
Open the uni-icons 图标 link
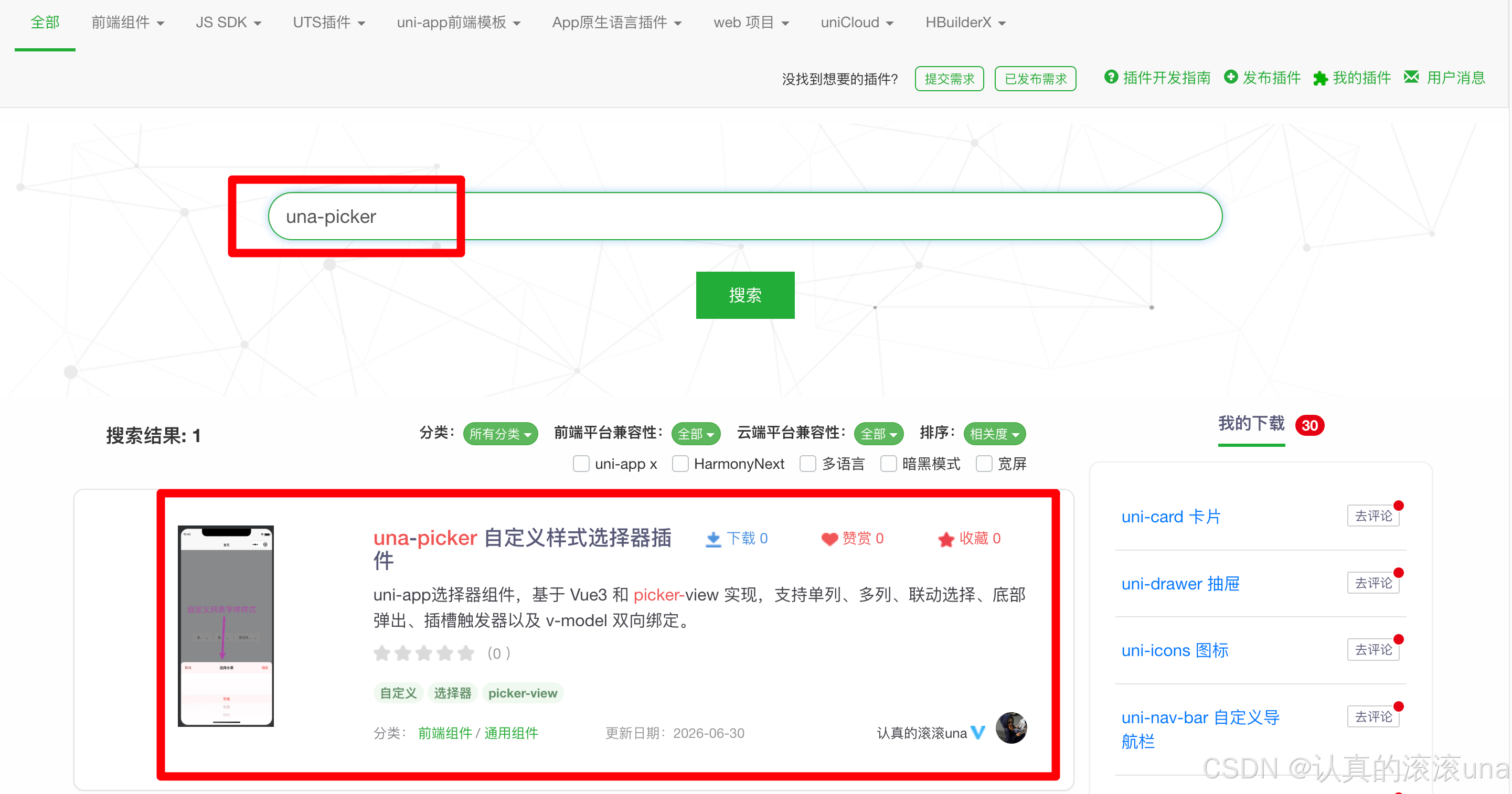coord(1175,650)
